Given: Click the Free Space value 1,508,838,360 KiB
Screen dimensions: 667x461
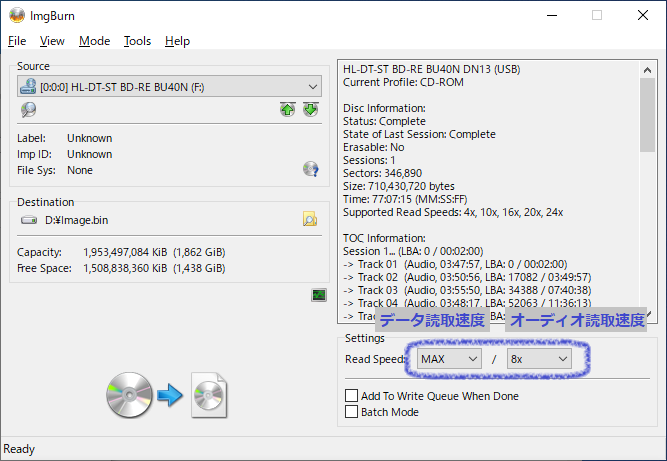Looking at the screenshot, I should tap(125, 268).
